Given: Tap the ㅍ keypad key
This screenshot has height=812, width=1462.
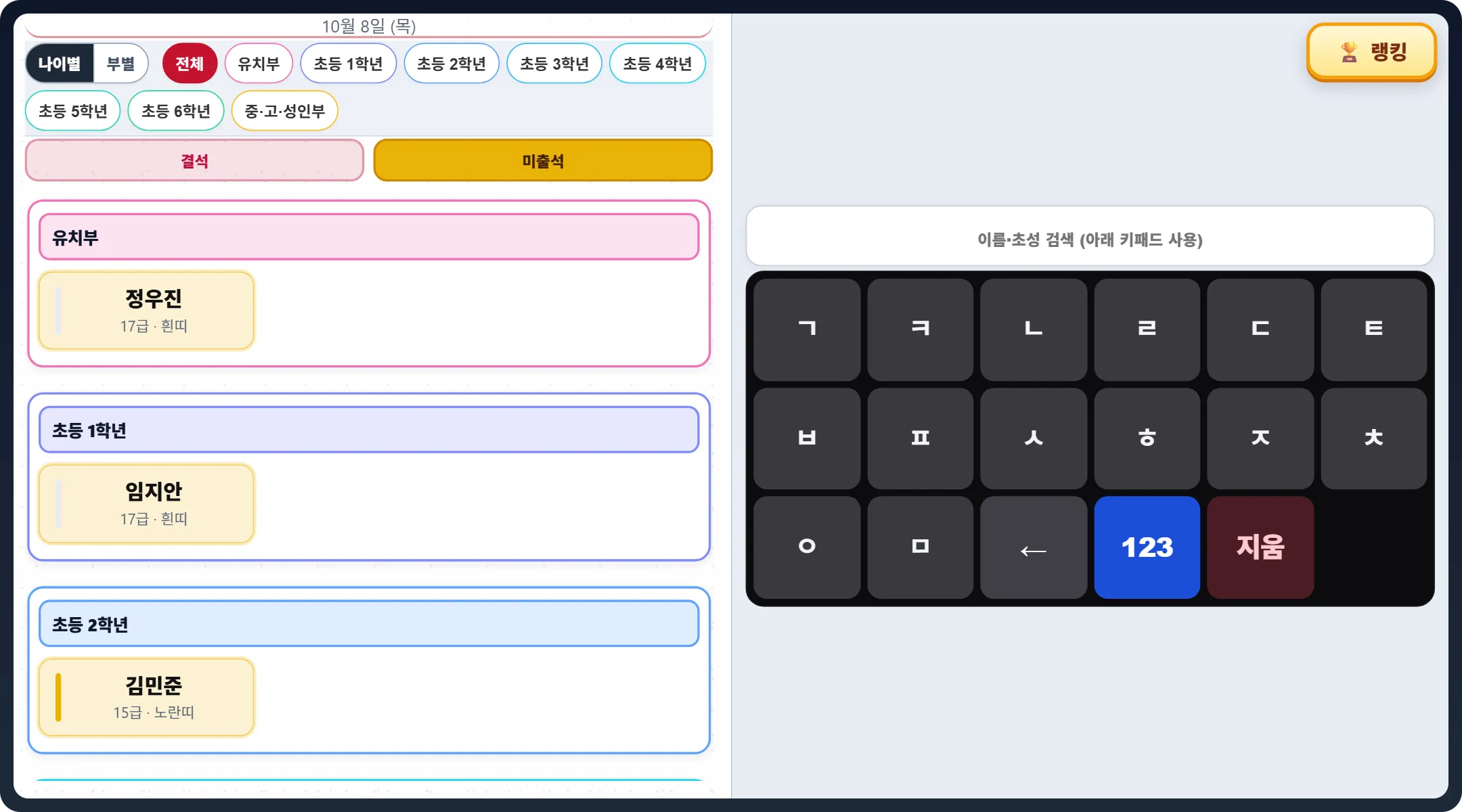Looking at the screenshot, I should point(921,438).
